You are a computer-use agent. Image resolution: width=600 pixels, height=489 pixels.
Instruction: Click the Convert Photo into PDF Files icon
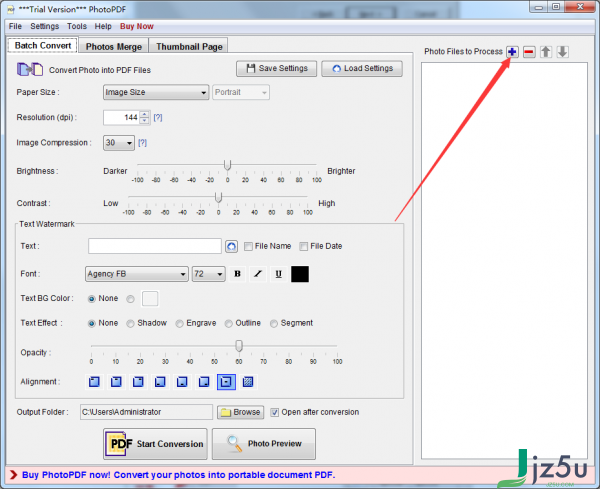coord(30,70)
